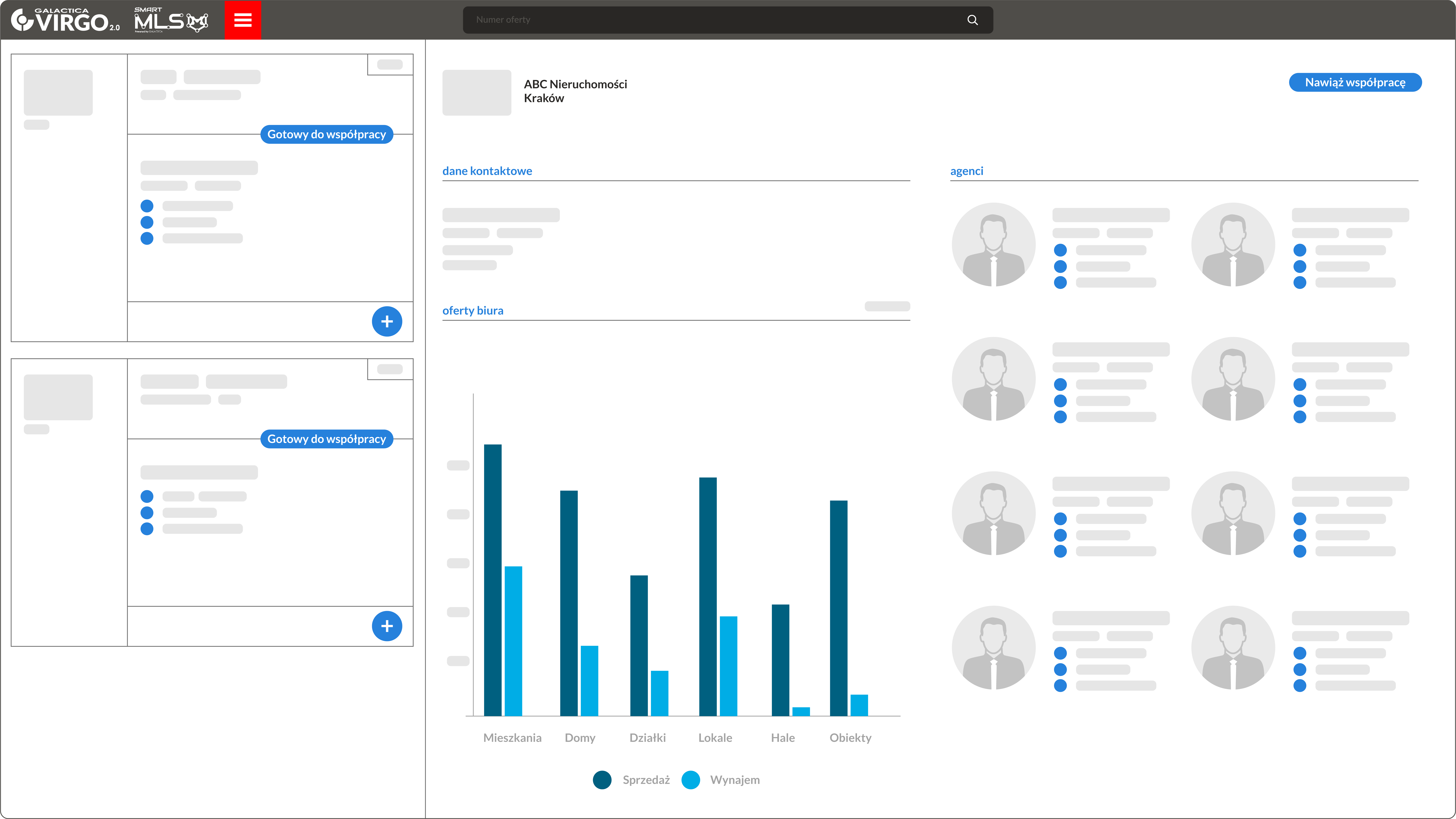
Task: Type in the Numer oferty search field
Action: pos(712,20)
